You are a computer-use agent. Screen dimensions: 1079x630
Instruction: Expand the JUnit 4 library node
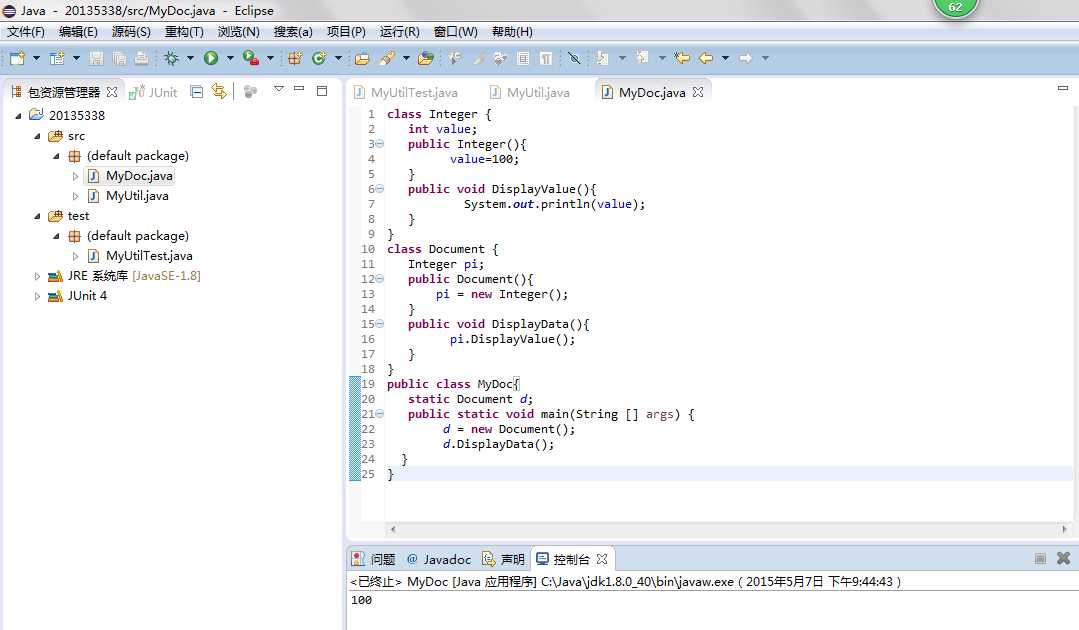(37, 296)
